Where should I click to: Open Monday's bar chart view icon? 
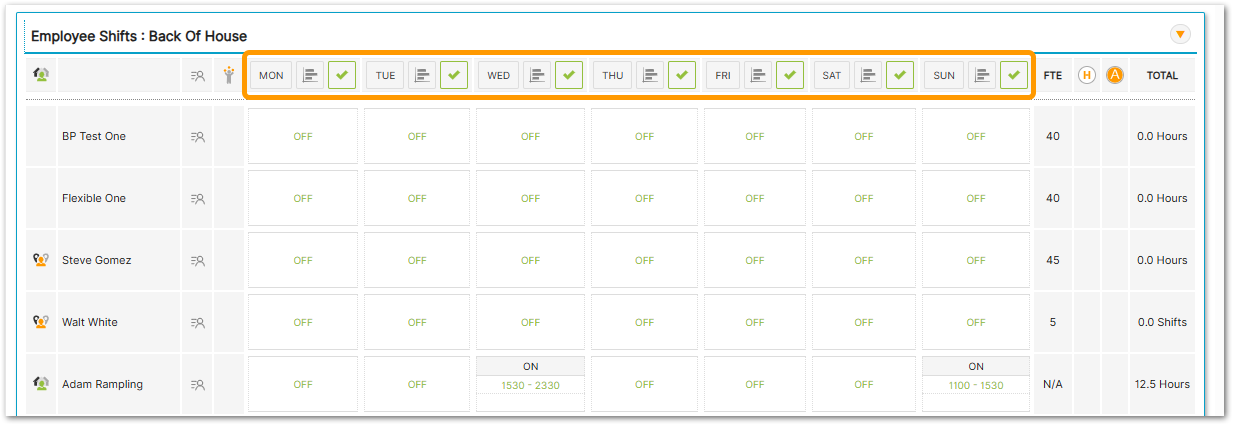(x=311, y=75)
